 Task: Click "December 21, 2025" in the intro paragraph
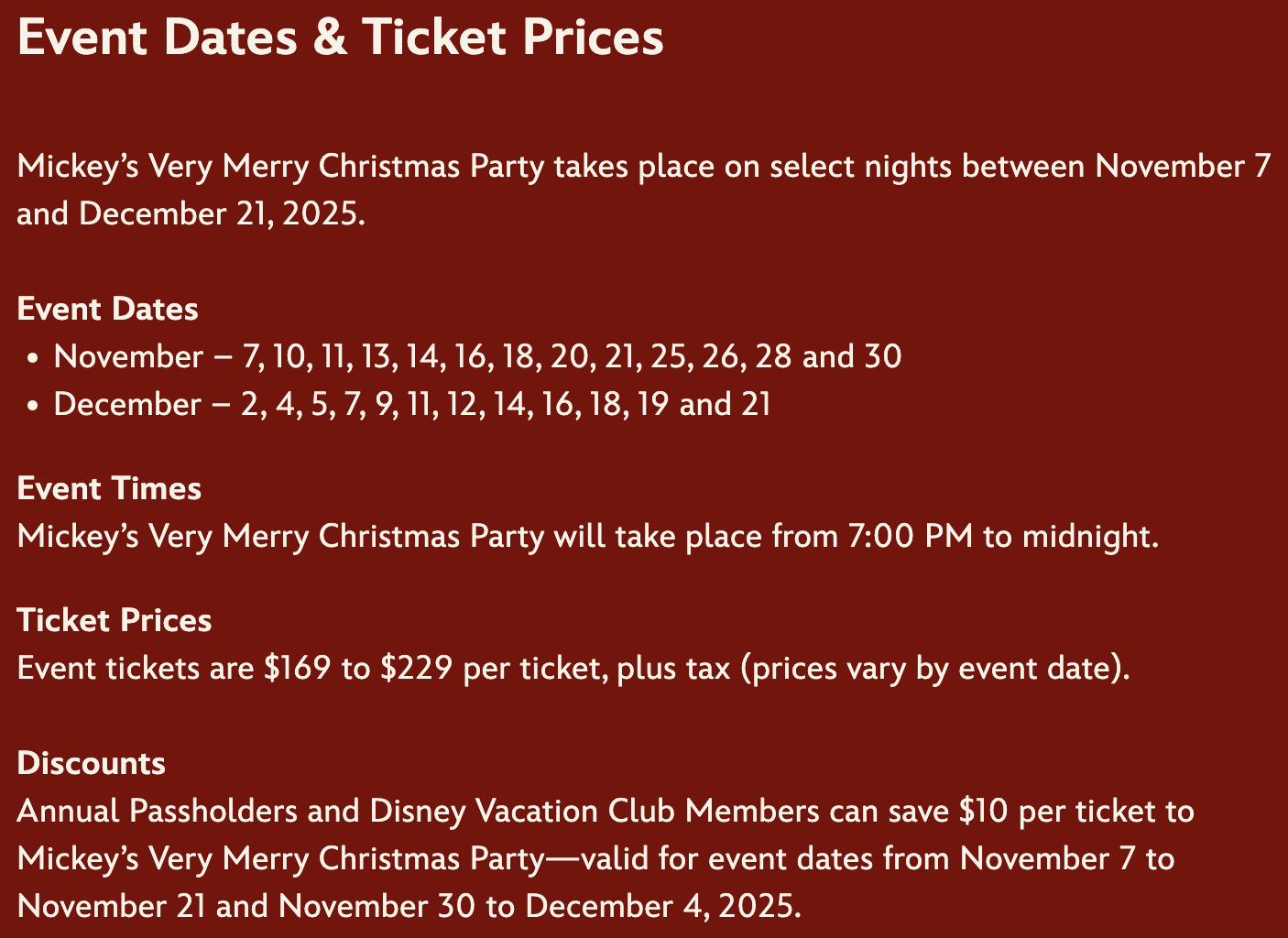point(222,213)
